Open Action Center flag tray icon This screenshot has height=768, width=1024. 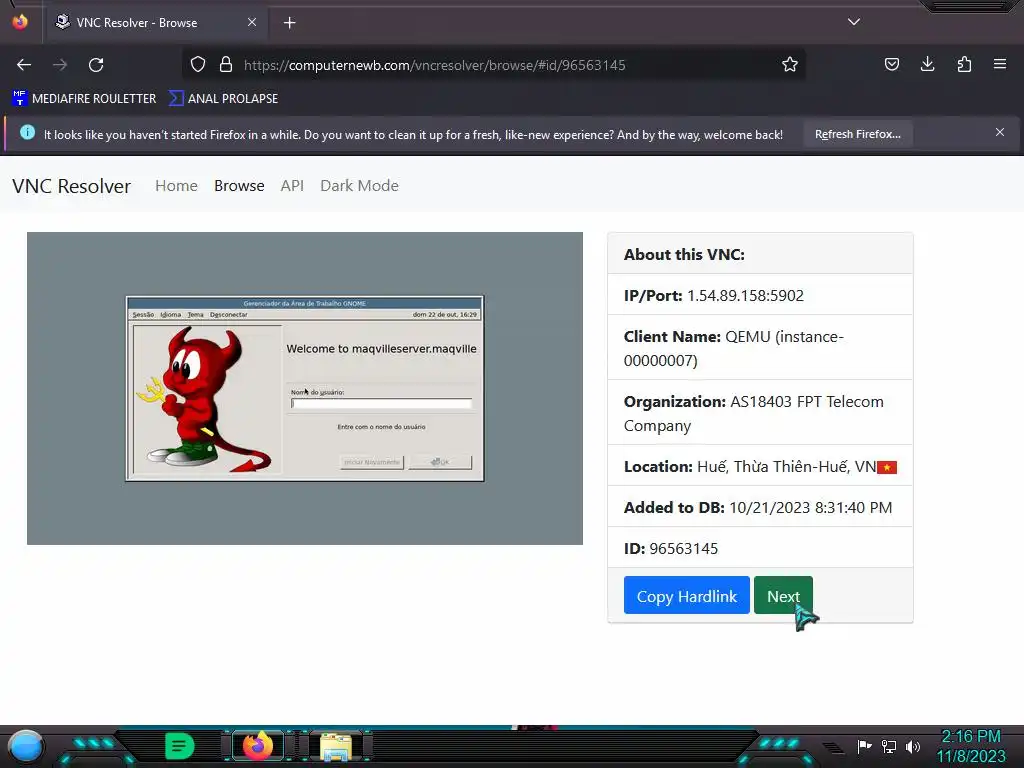pyautogui.click(x=865, y=746)
